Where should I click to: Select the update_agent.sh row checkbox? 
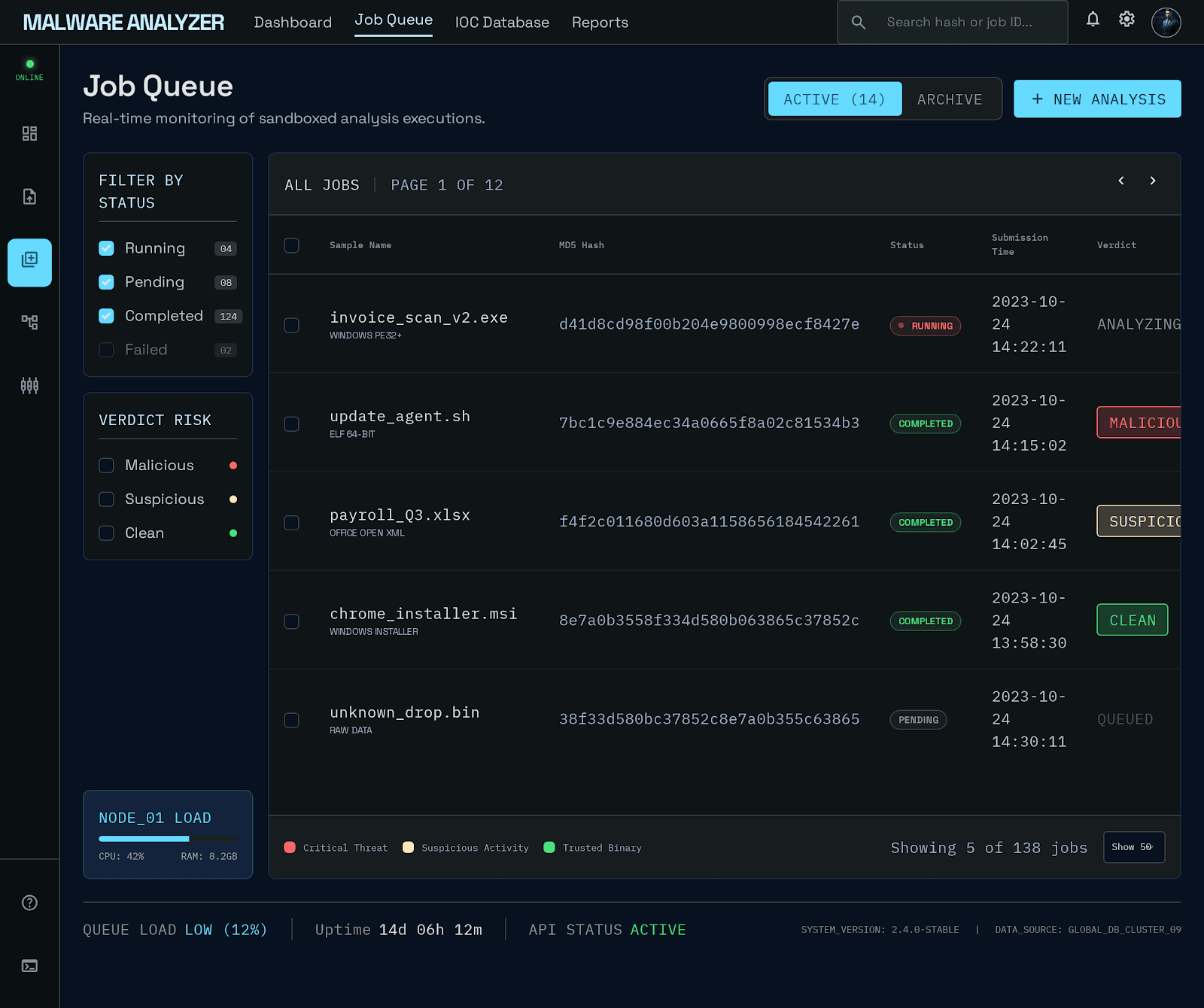pos(292,424)
